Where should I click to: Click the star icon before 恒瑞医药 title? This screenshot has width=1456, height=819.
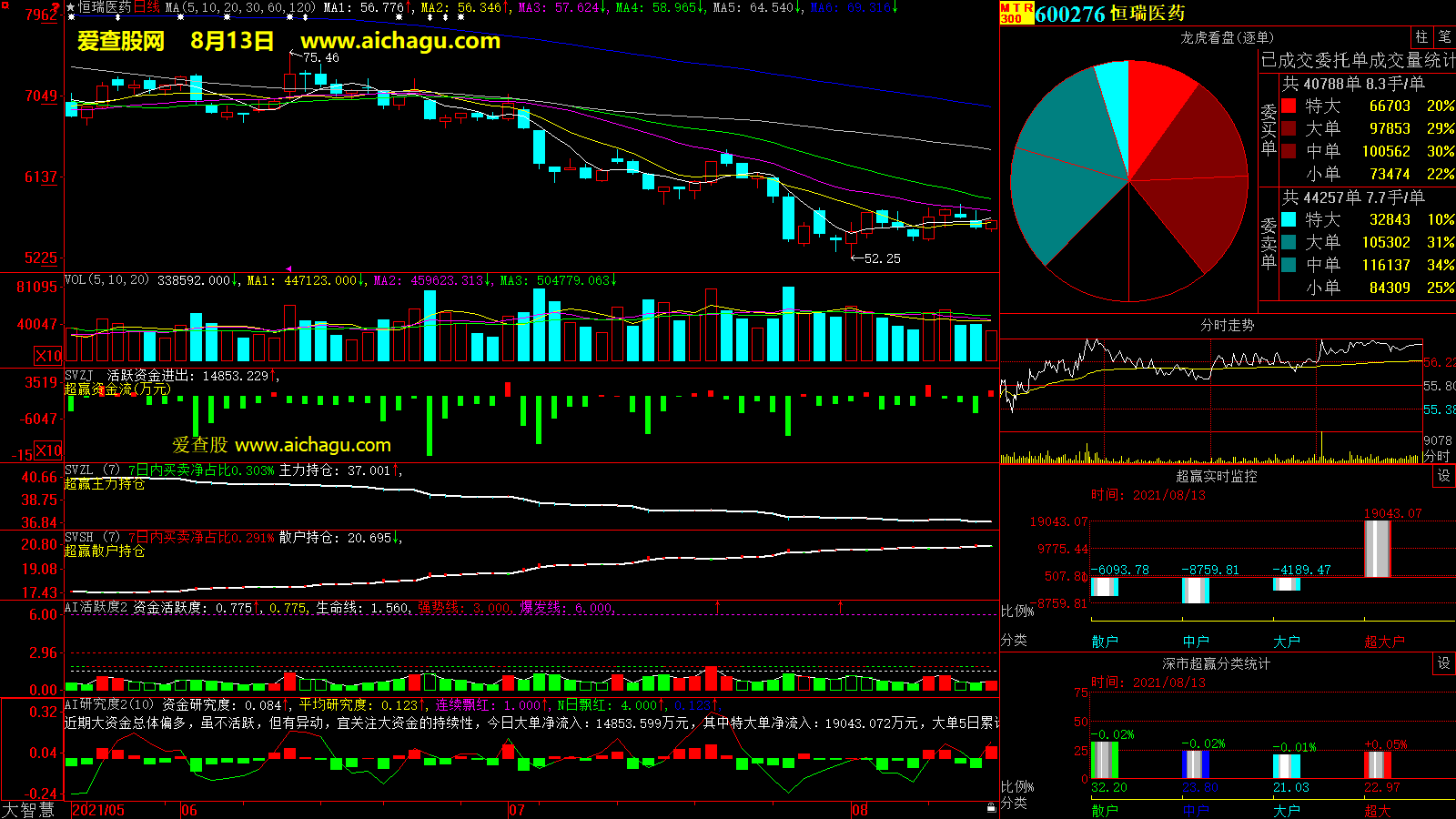(x=71, y=7)
